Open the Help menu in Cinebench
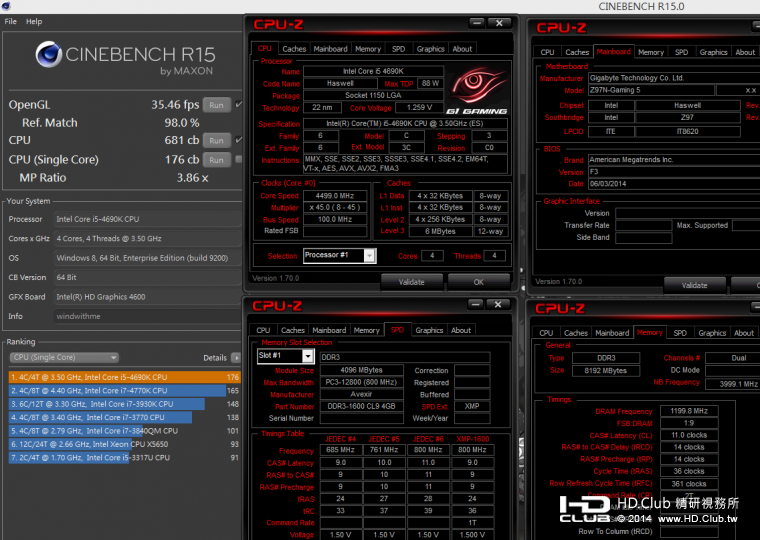This screenshot has width=760, height=540. click(x=34, y=21)
